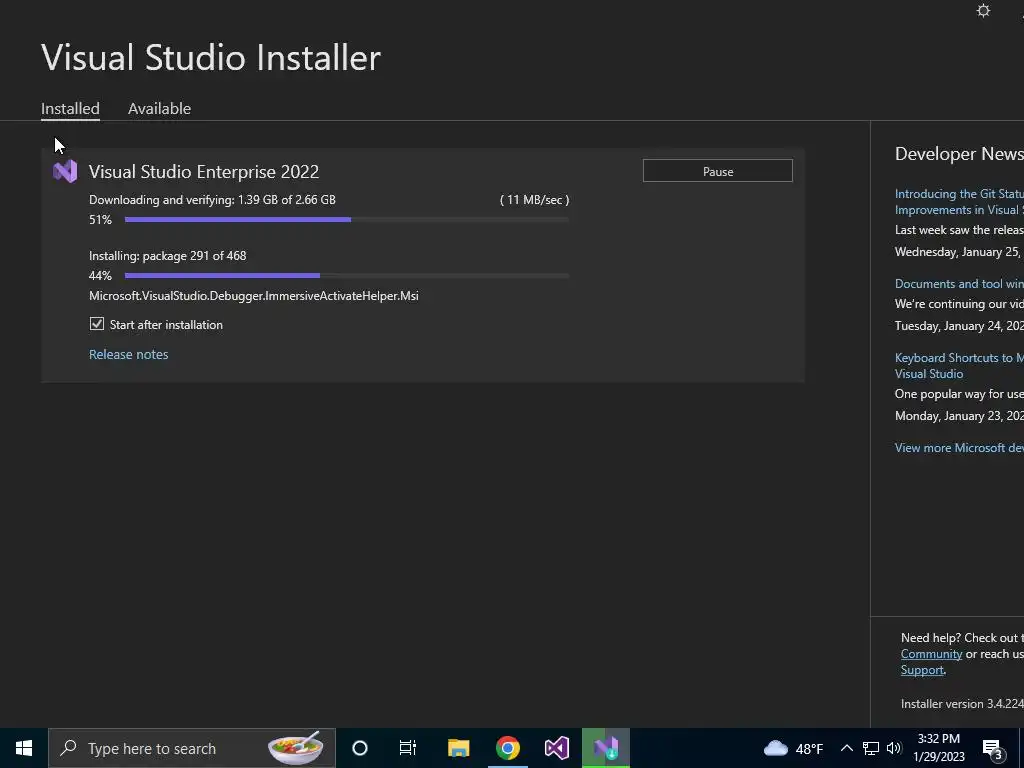Viewport: 1024px width, 768px height.
Task: Open the installer settings gear icon
Action: 983,11
